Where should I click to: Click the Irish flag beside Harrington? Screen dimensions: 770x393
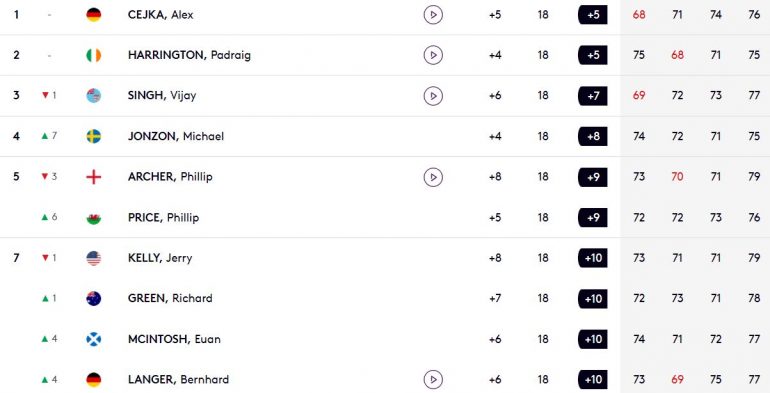[94, 55]
